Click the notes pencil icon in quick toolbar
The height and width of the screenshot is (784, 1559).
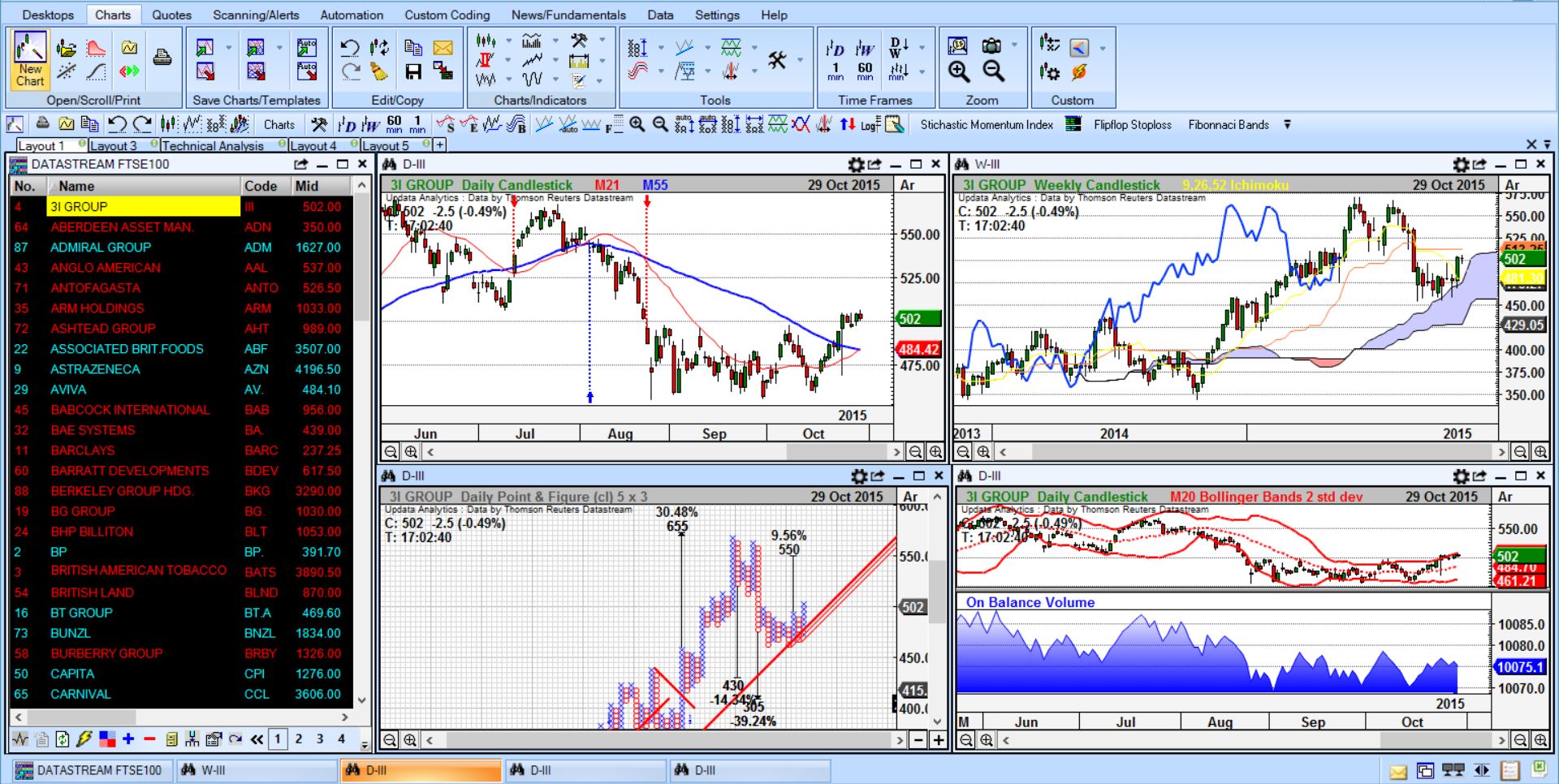pyautogui.click(x=894, y=124)
